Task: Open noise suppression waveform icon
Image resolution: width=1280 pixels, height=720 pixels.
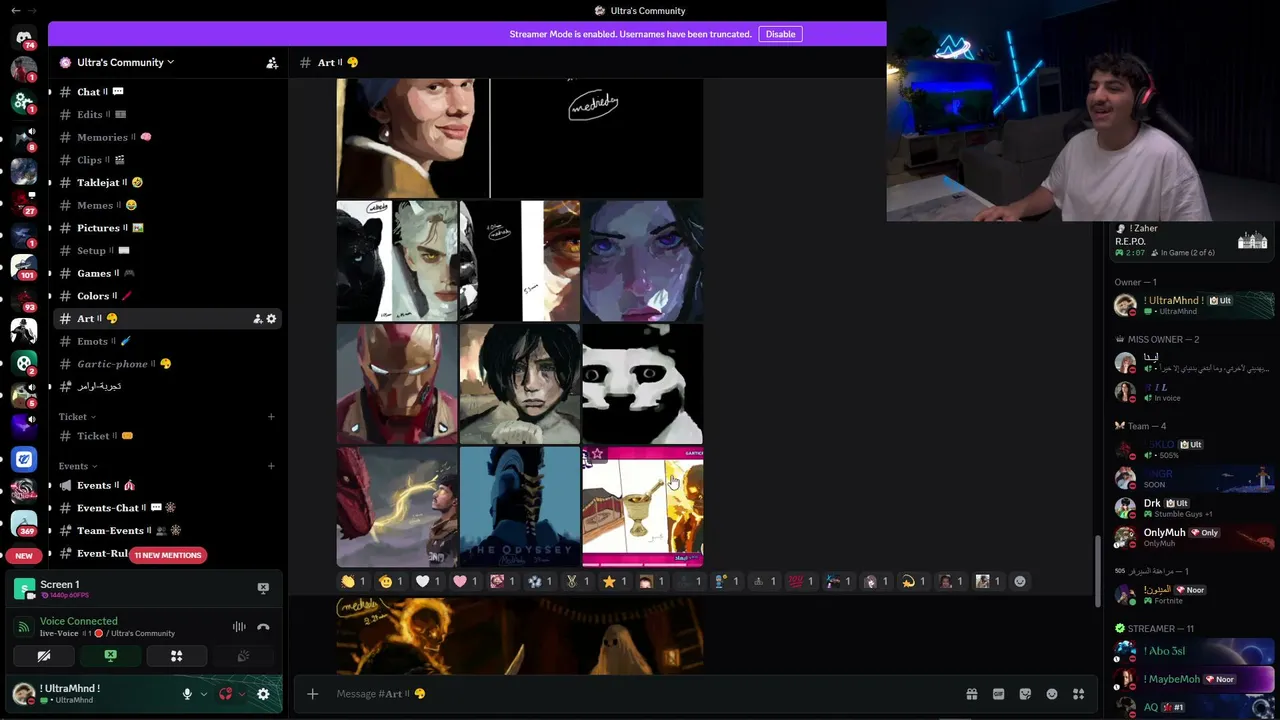Action: point(239,627)
